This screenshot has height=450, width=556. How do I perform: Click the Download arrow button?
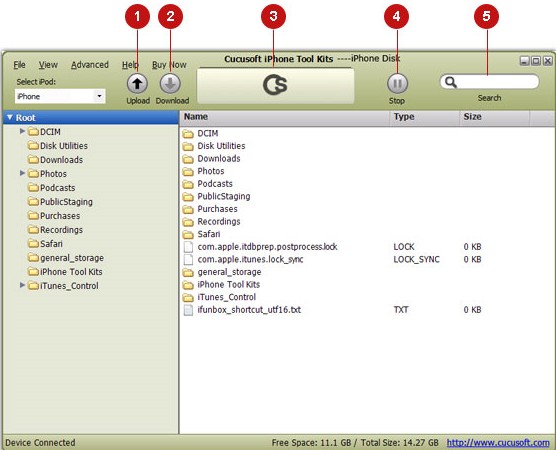[171, 84]
